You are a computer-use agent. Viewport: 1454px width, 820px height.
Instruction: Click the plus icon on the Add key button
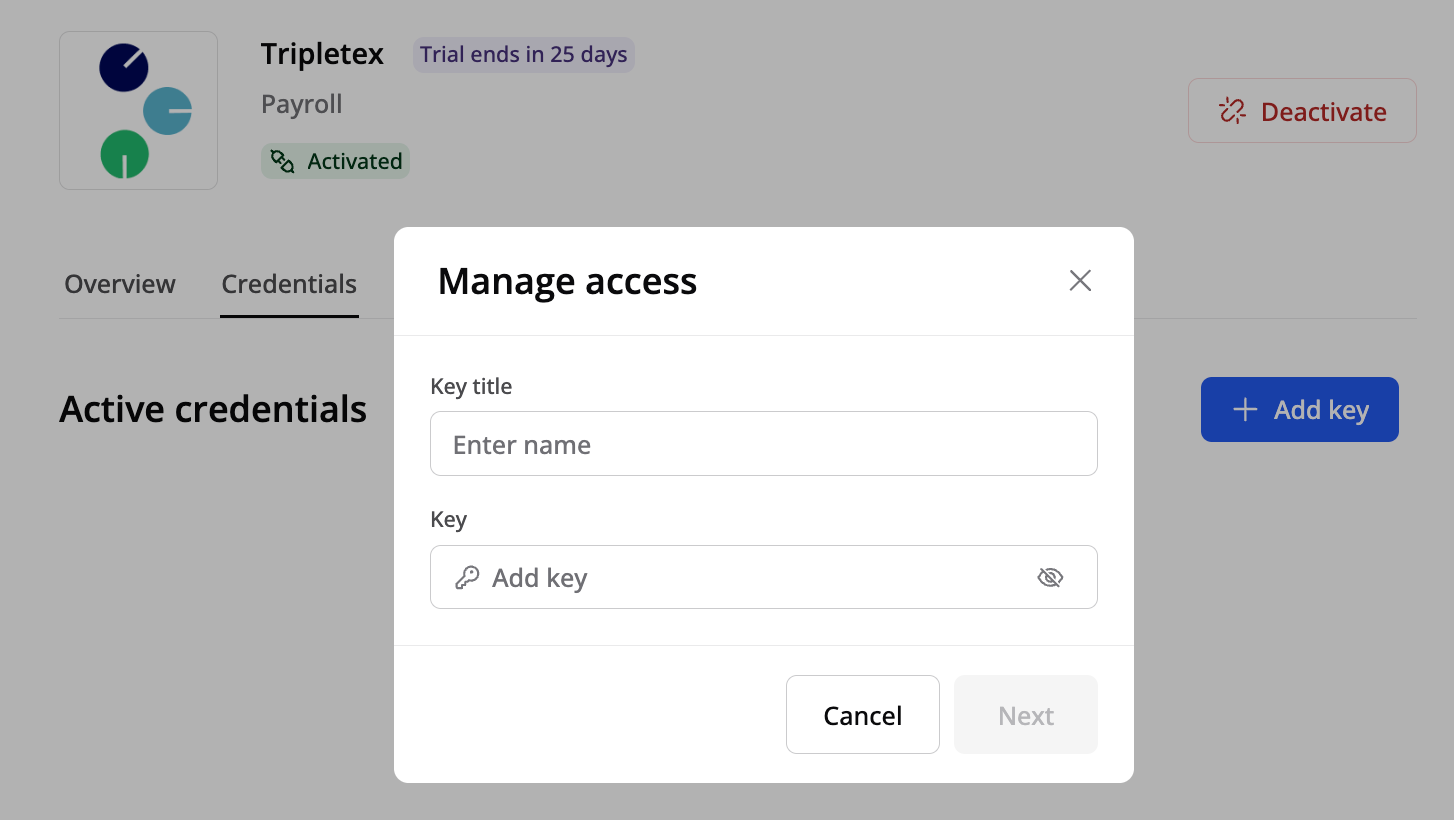click(x=1245, y=409)
